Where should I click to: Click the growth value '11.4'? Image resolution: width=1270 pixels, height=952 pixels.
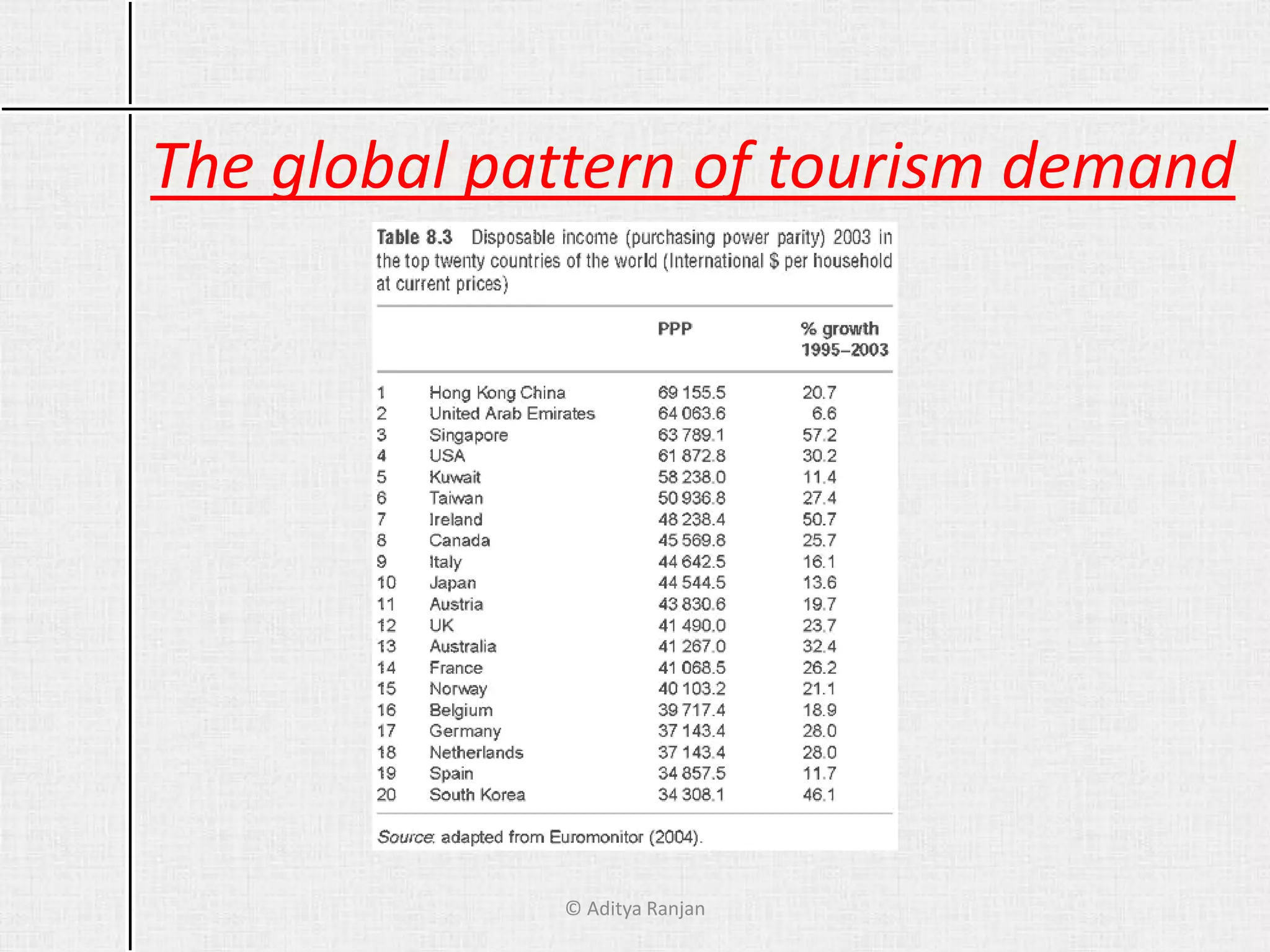pyautogui.click(x=819, y=477)
